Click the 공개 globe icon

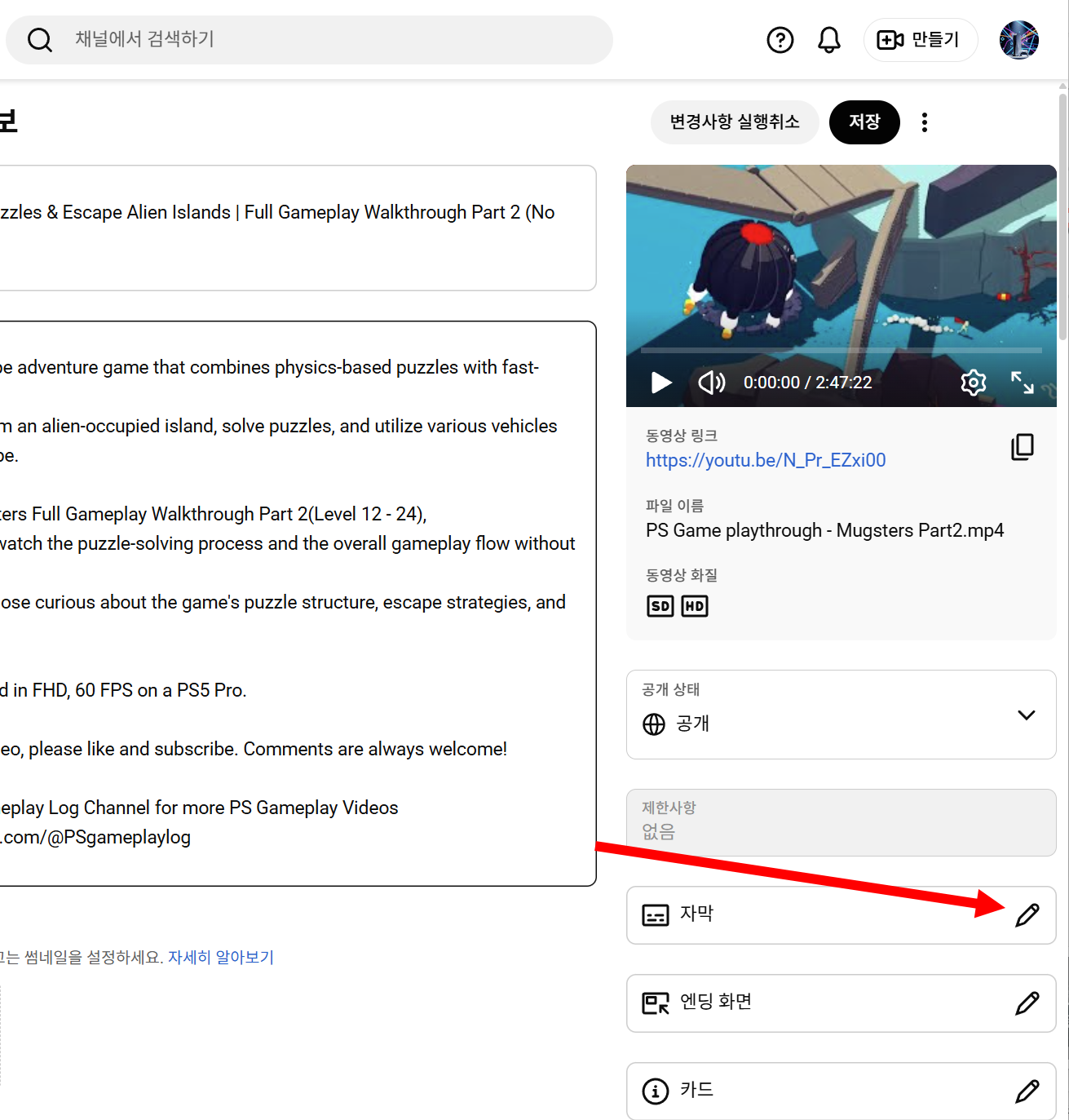tap(654, 724)
